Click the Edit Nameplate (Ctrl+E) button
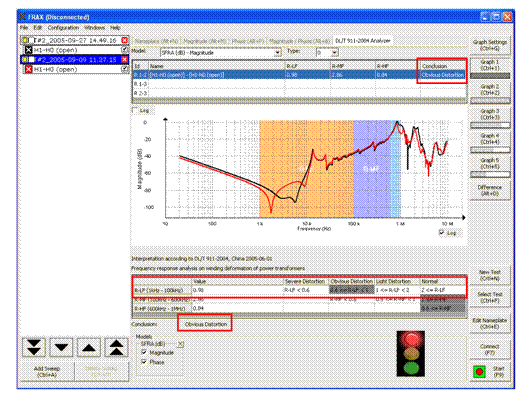This screenshot has height=397, width=529. pos(490,323)
